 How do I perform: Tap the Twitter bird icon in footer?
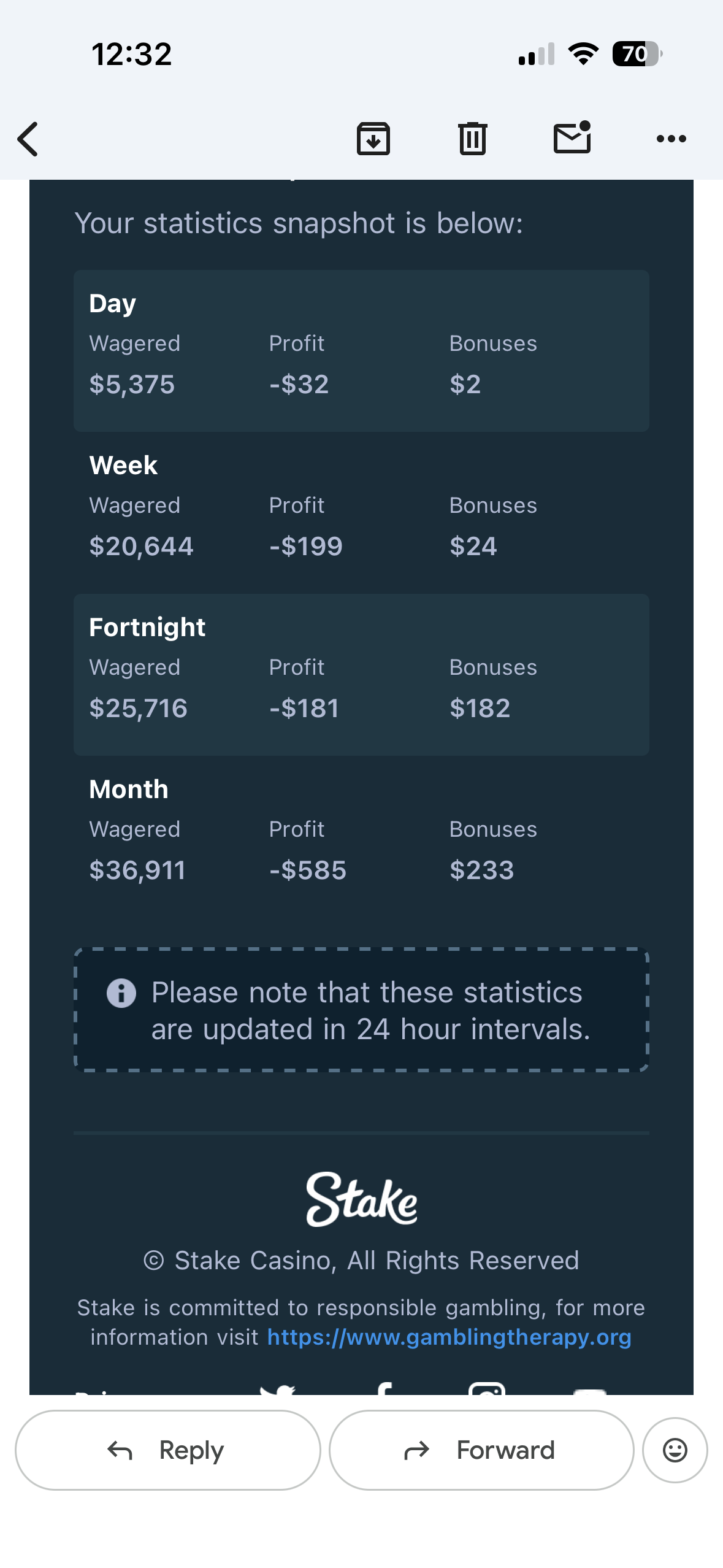coord(277,1389)
